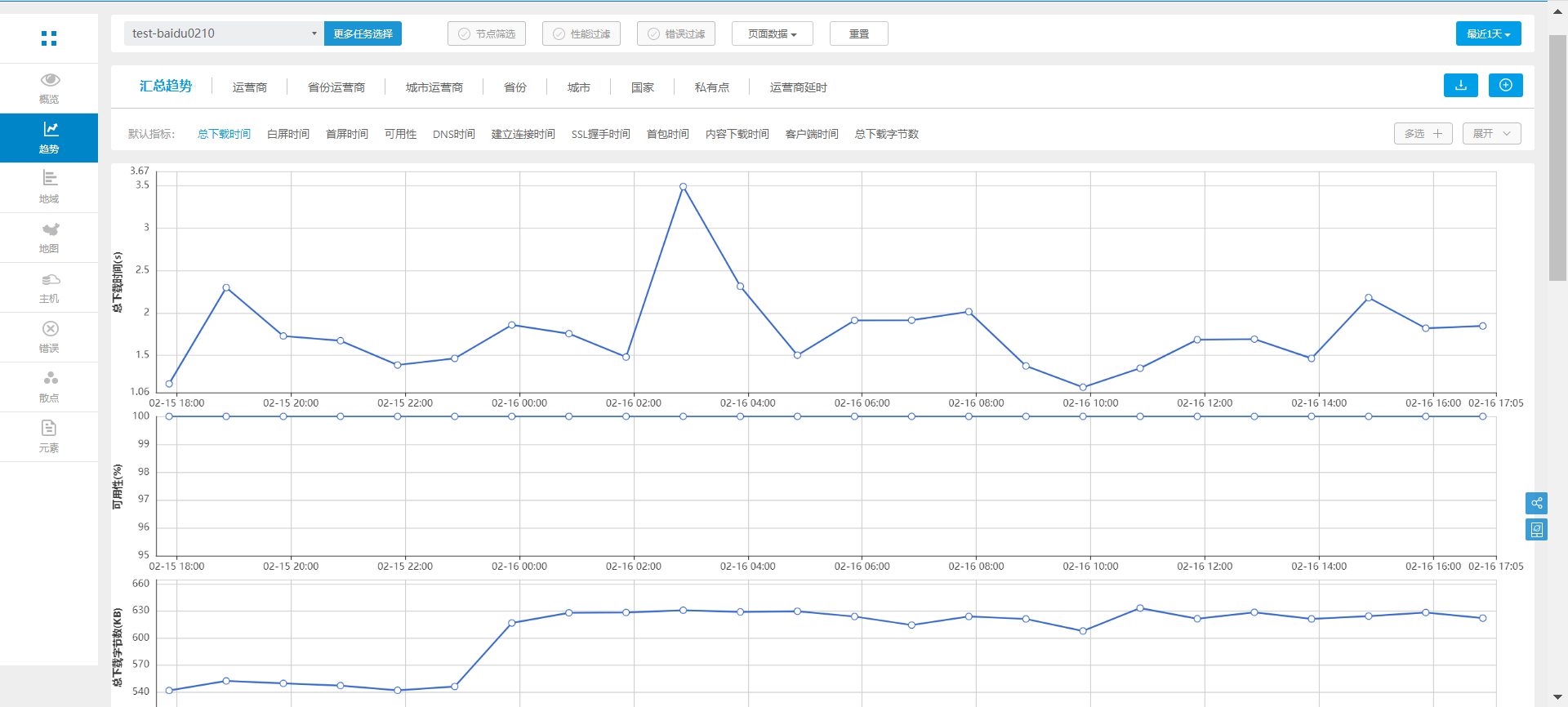This screenshot has height=707, width=1568.
Task: Toggle the 错误过滤 filter
Action: (x=676, y=34)
